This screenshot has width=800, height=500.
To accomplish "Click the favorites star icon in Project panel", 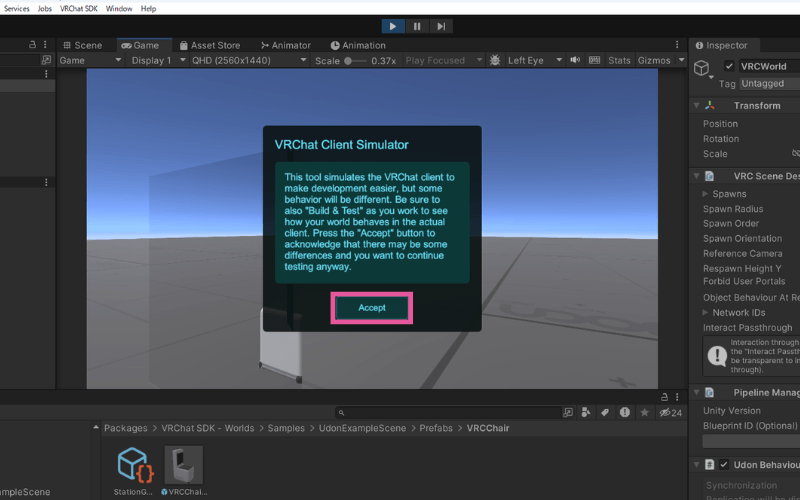I will click(644, 412).
